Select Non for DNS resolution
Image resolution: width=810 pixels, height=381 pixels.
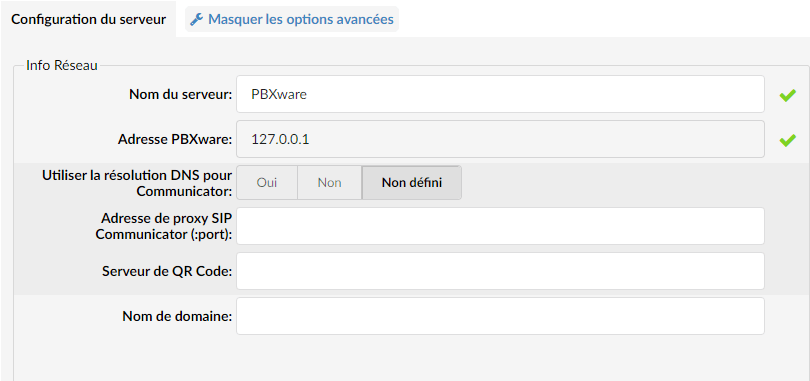tap(330, 183)
